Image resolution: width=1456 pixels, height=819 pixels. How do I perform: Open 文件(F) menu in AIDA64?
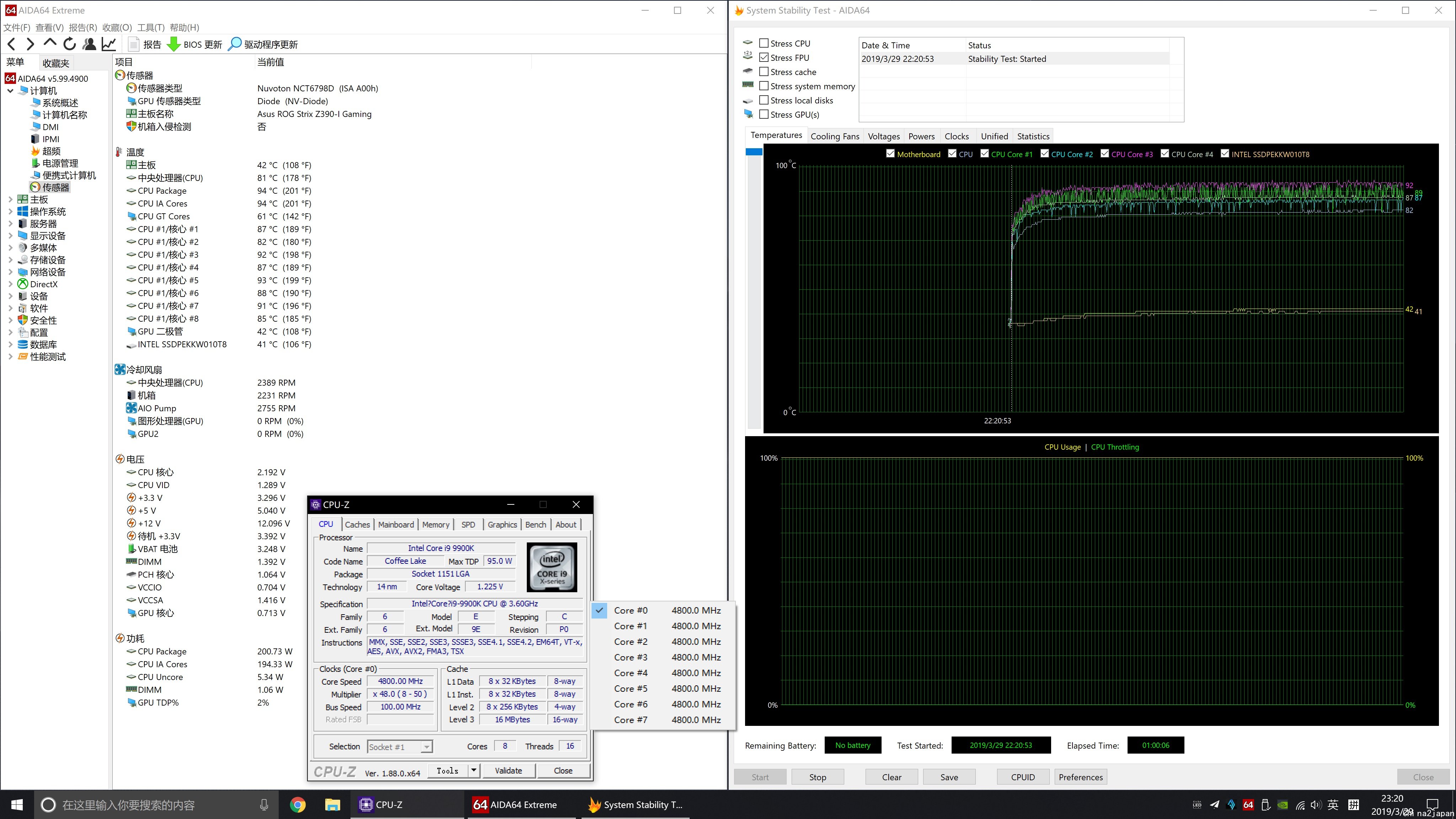click(17, 27)
